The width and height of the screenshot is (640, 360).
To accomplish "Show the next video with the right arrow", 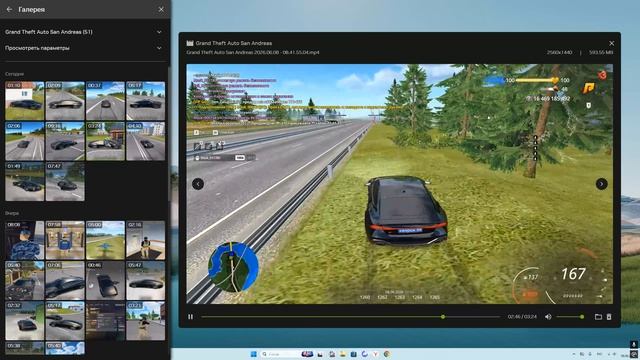I will point(601,184).
